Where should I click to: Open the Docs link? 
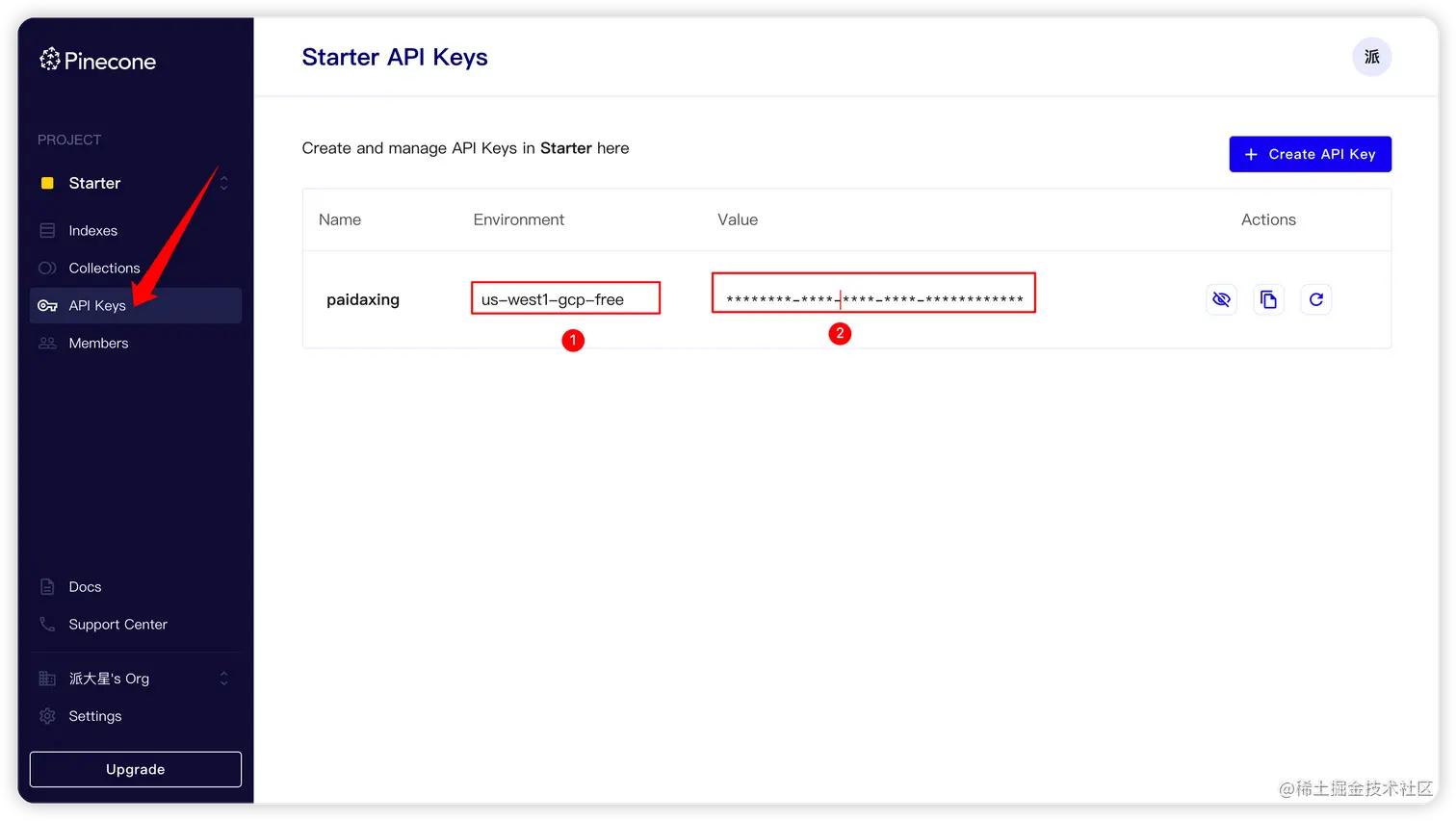coord(136,587)
